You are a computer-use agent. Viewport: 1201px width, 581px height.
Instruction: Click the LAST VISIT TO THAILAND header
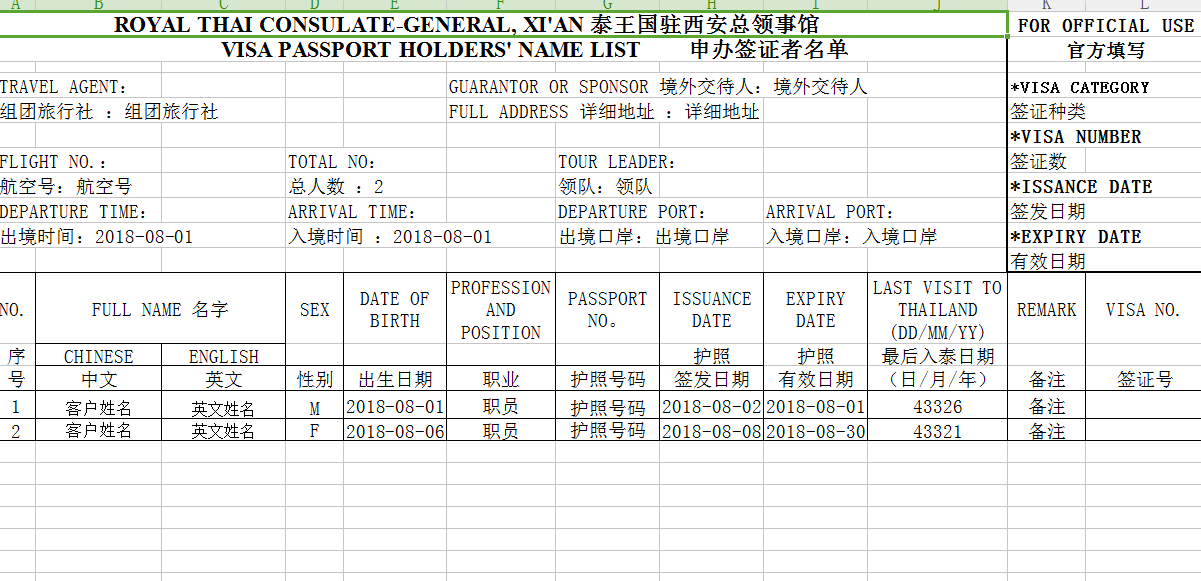[x=937, y=310]
